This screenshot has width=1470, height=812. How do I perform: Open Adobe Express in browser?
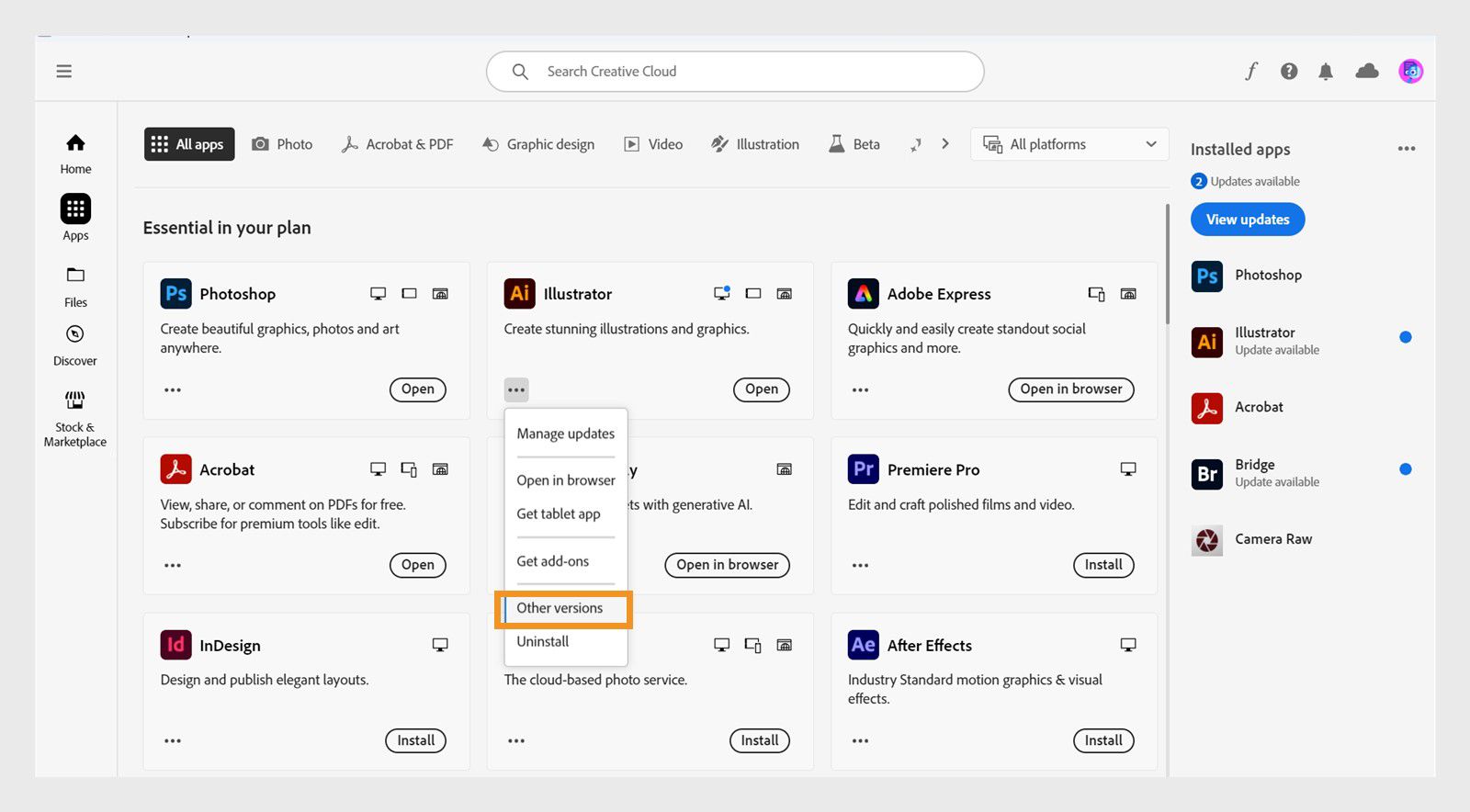tap(1071, 389)
